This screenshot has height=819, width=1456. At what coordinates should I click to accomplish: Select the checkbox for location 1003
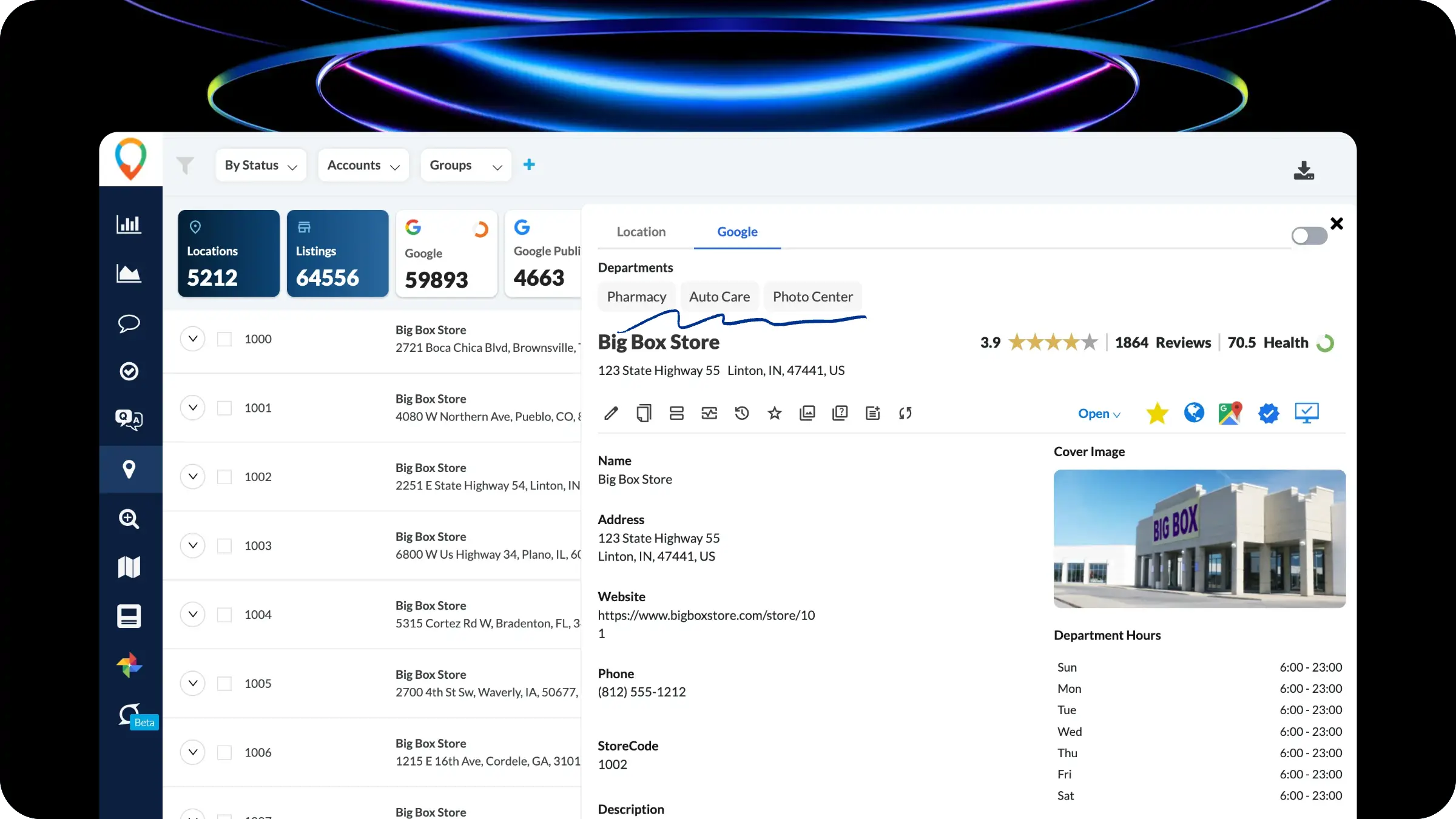click(x=224, y=545)
